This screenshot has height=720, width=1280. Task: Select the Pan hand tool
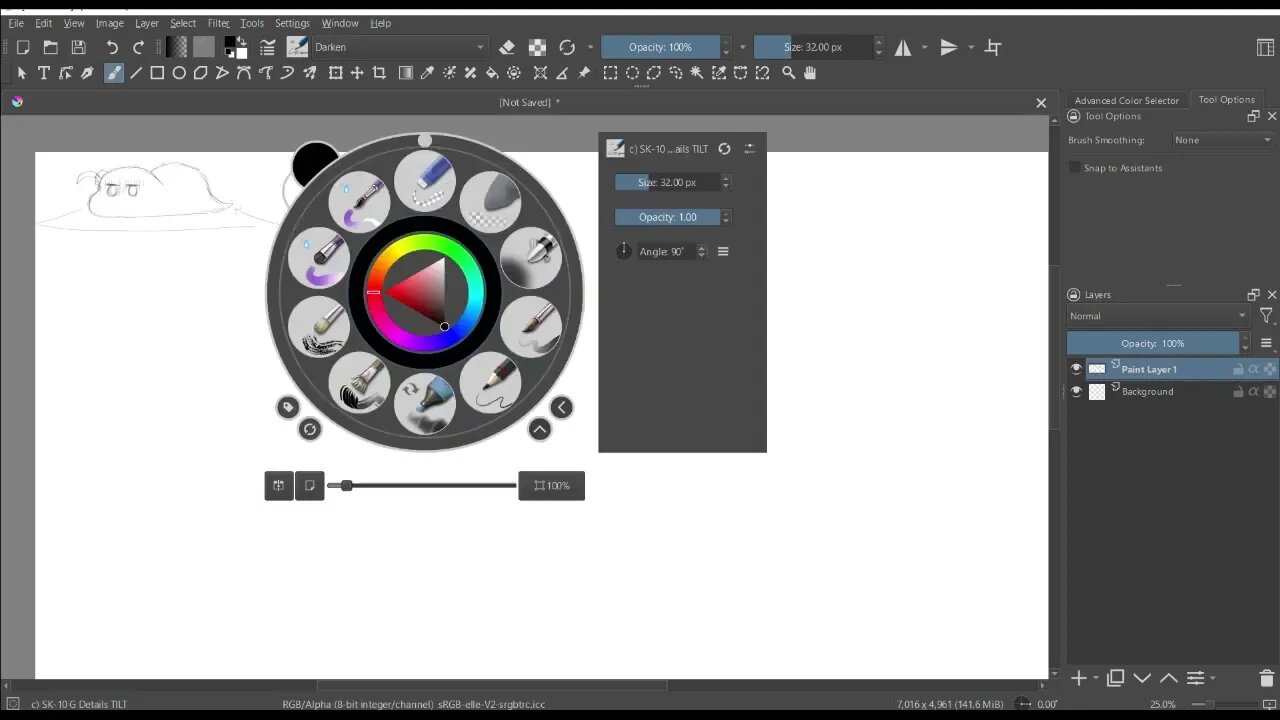pyautogui.click(x=810, y=73)
